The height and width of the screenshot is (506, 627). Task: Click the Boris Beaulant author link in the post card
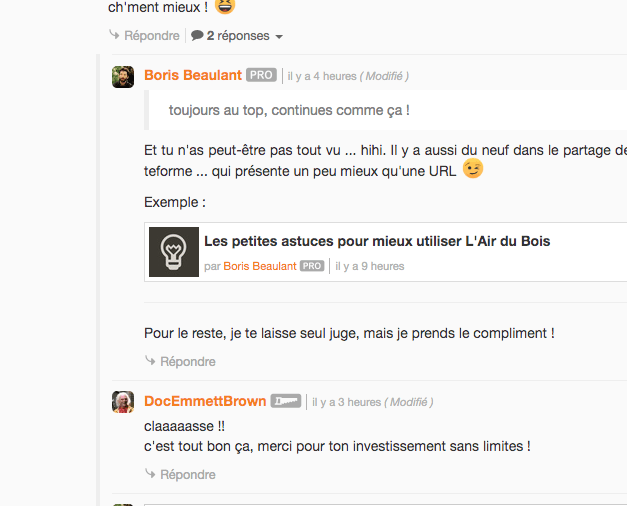point(260,266)
